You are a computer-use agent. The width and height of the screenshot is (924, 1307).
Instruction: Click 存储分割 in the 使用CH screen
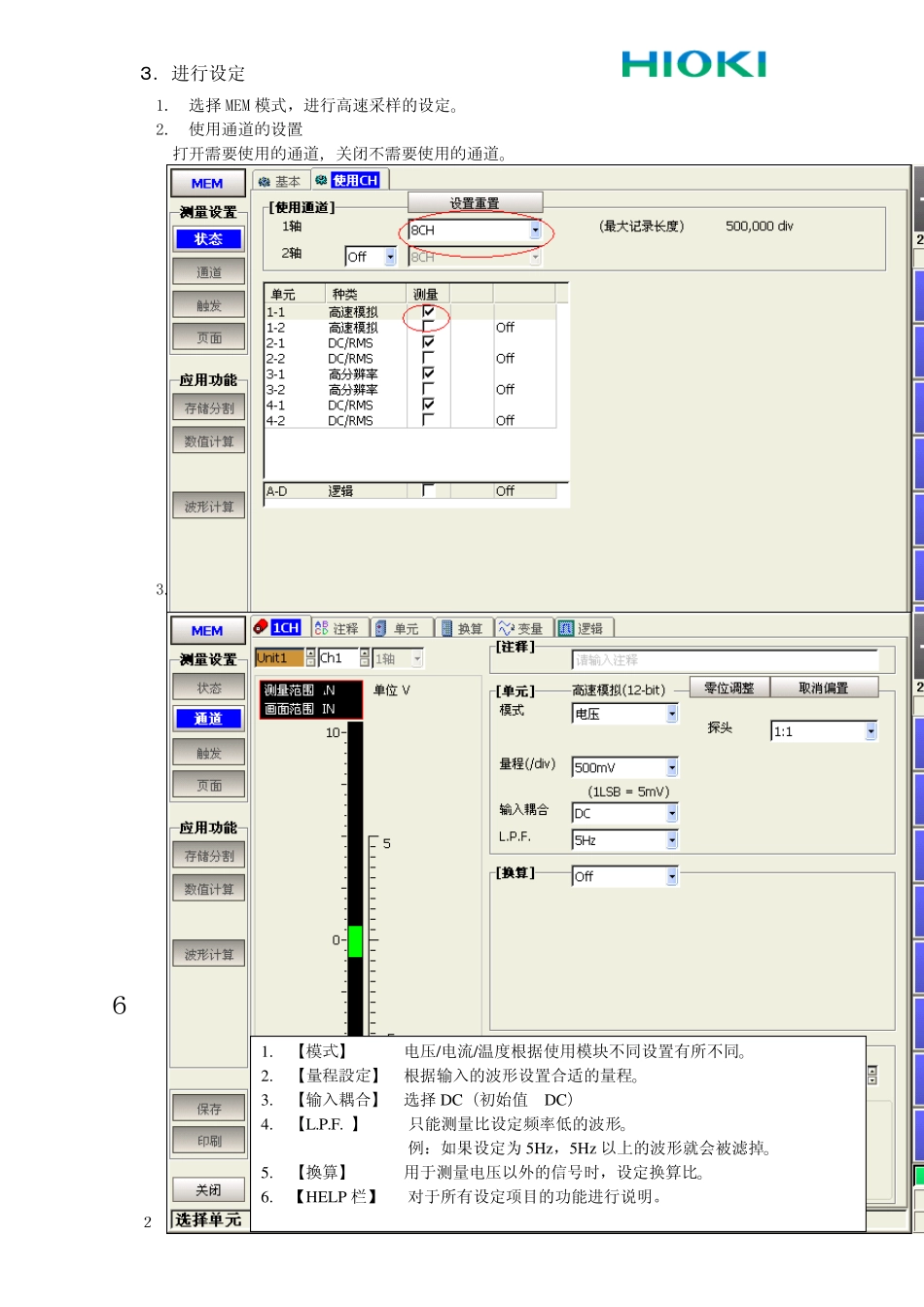pyautogui.click(x=208, y=408)
